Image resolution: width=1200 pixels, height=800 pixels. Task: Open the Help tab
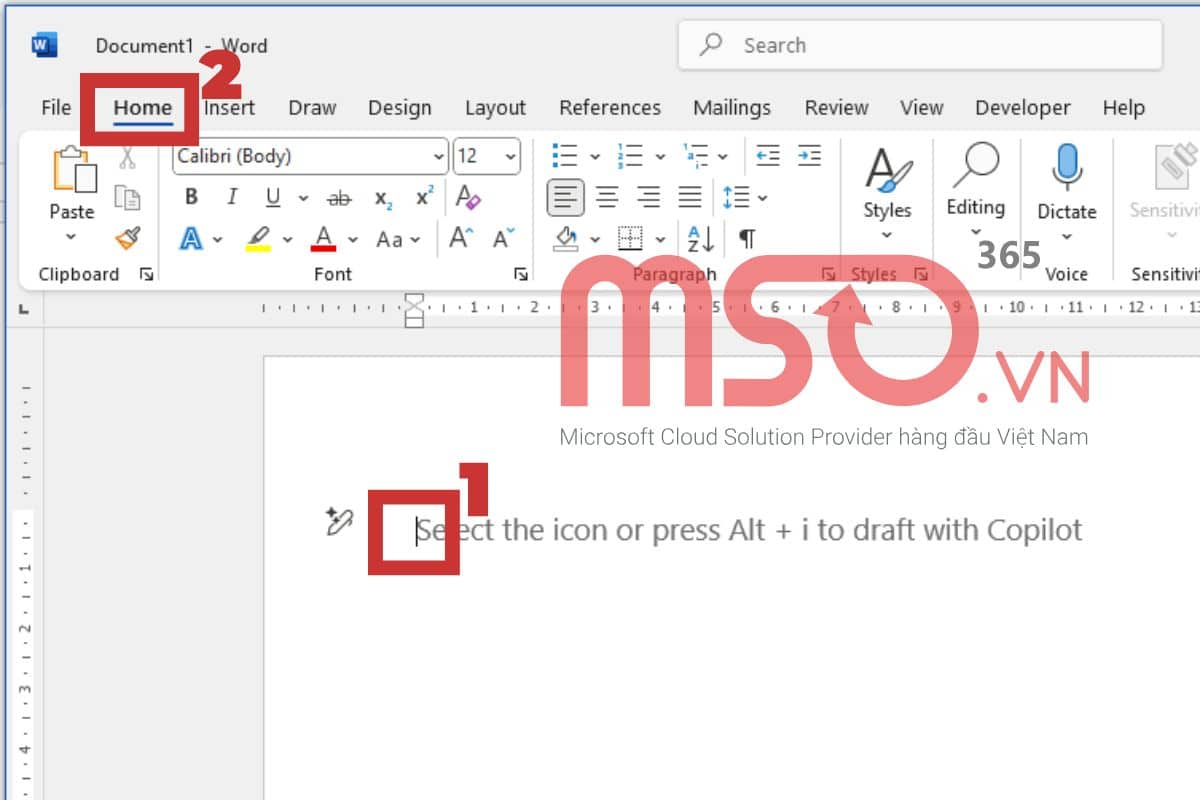pos(1124,108)
